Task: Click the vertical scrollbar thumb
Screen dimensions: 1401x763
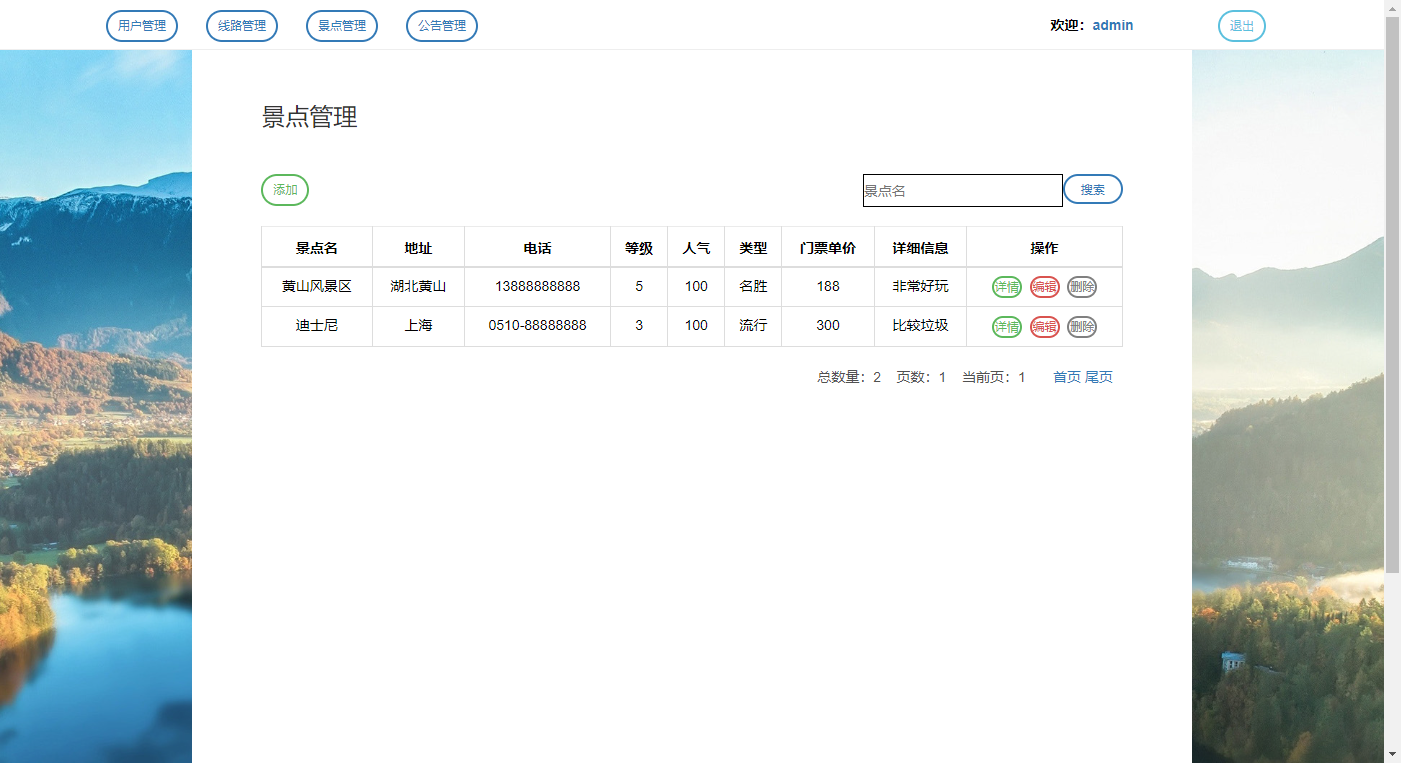Action: click(1392, 295)
